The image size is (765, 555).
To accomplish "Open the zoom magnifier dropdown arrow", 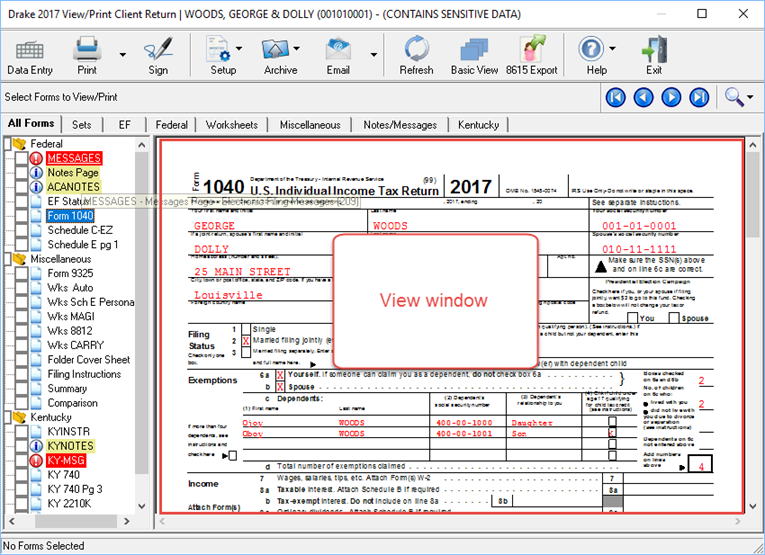I will pyautogui.click(x=750, y=98).
